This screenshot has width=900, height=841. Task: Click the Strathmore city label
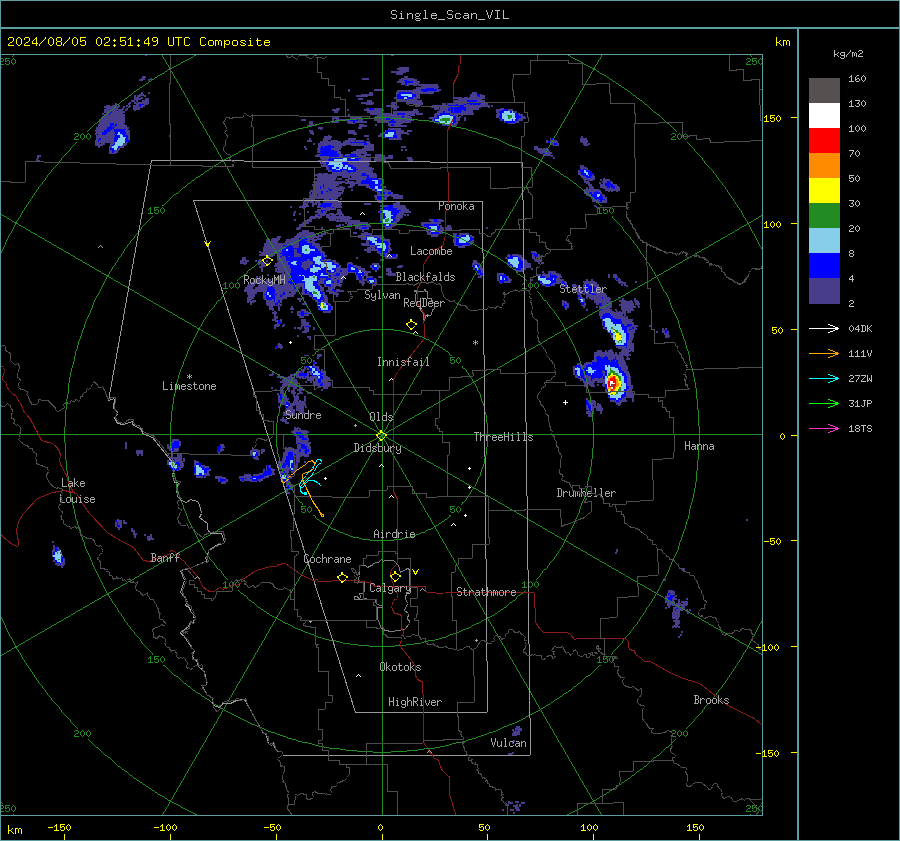[x=486, y=592]
